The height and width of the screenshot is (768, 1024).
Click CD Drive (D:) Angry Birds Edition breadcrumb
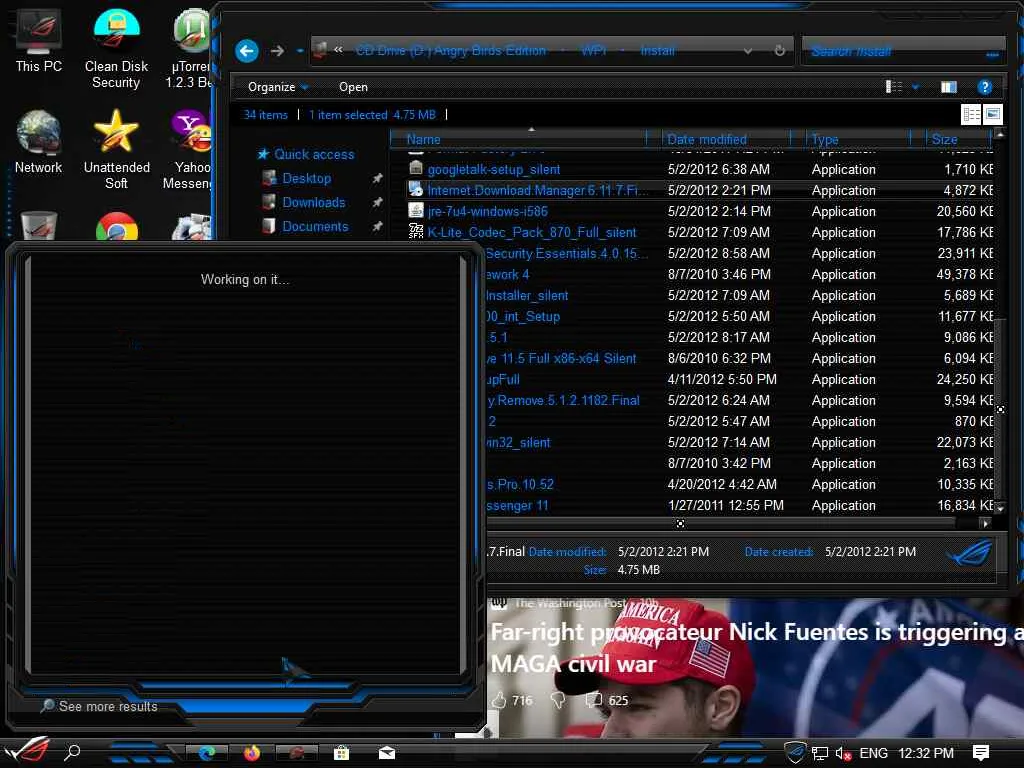(451, 51)
